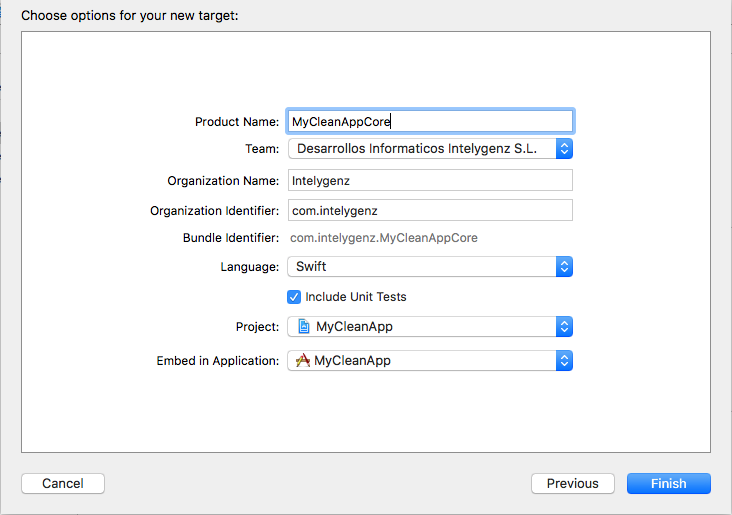Click the Include Unit Tests label text
Screen dimensions: 732x515
coord(356,297)
